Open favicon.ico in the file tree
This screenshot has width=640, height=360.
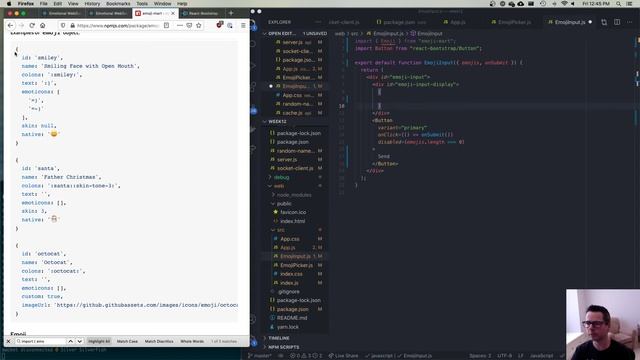(x=293, y=212)
